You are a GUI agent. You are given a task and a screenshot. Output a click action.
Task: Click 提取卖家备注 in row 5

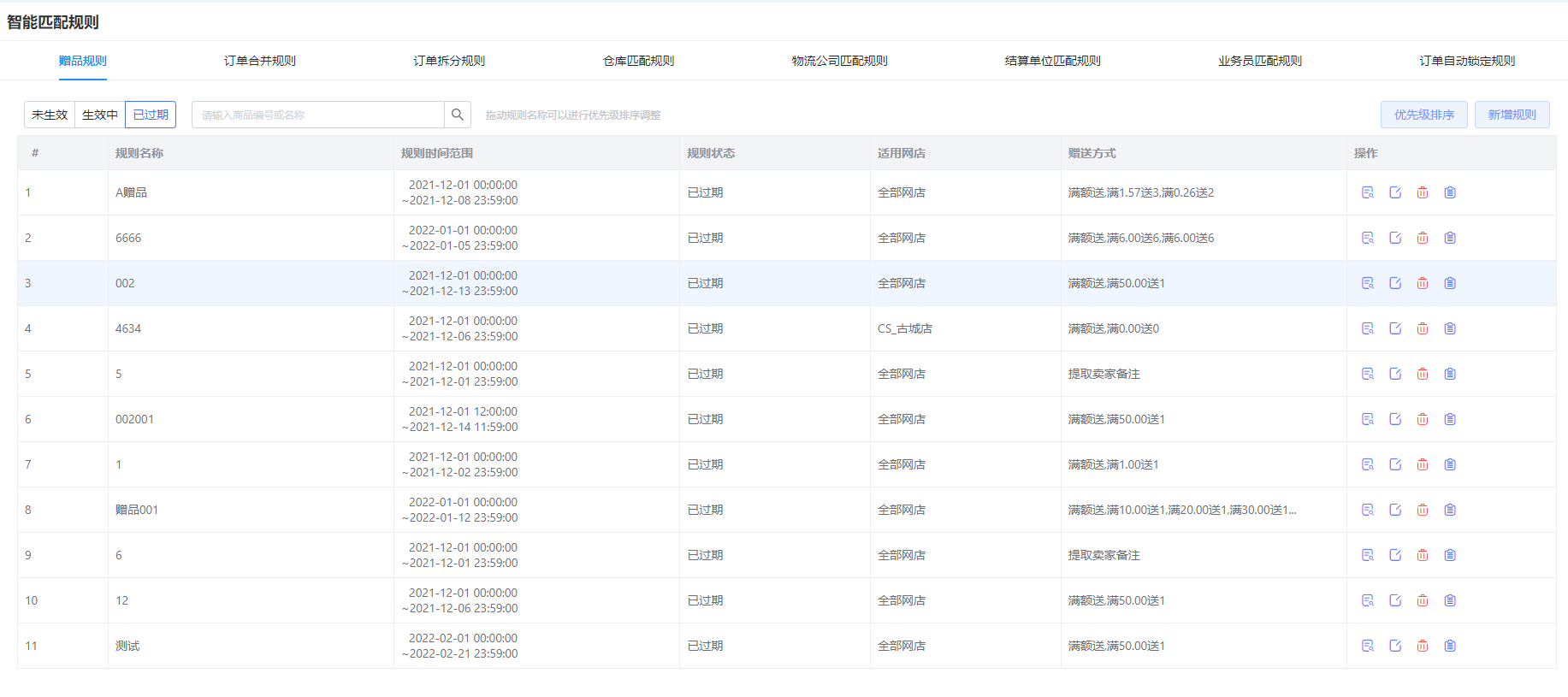(x=1104, y=374)
